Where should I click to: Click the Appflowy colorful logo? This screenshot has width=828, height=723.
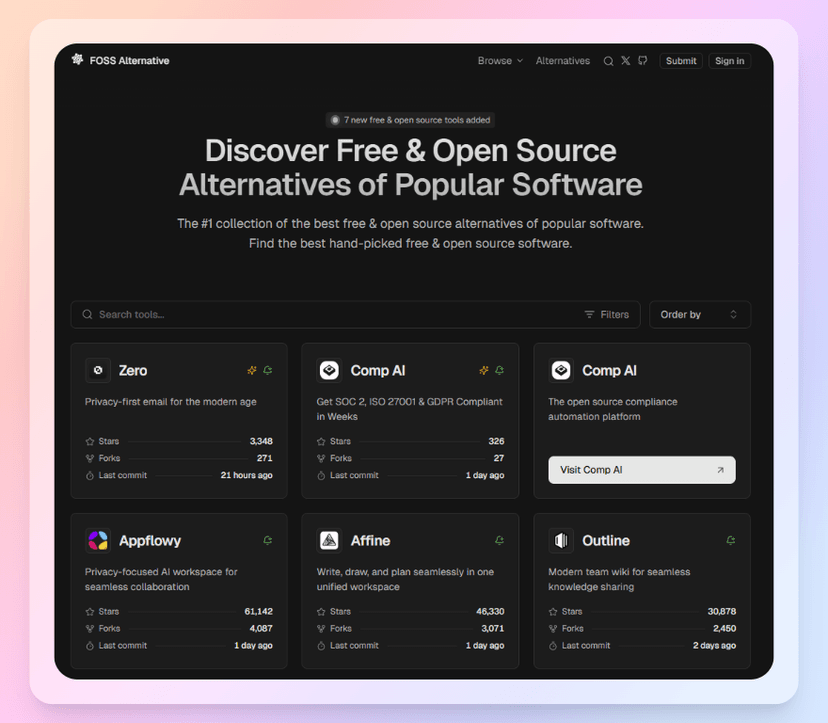point(98,540)
